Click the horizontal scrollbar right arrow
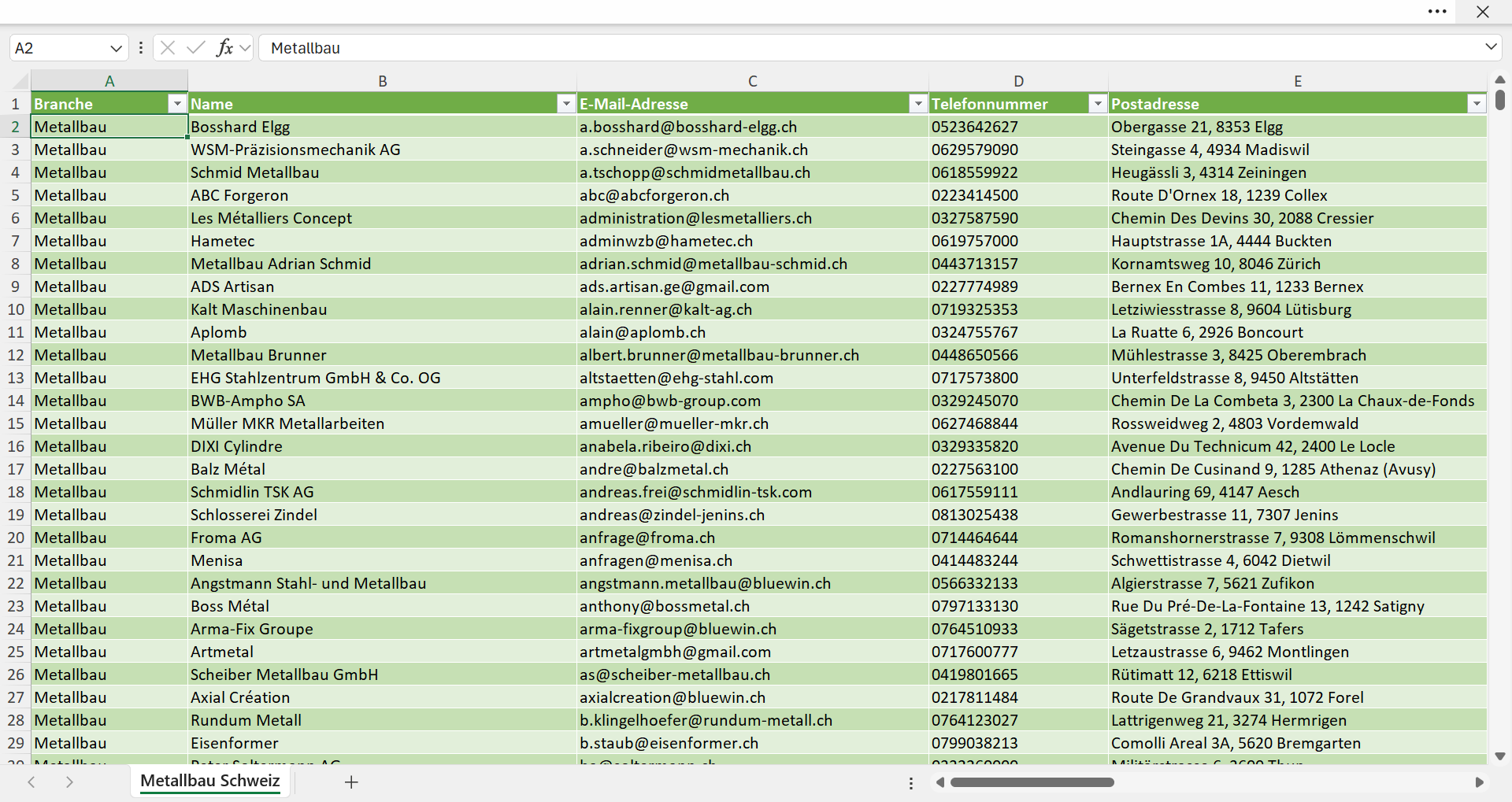This screenshot has height=802, width=1512. (1479, 782)
